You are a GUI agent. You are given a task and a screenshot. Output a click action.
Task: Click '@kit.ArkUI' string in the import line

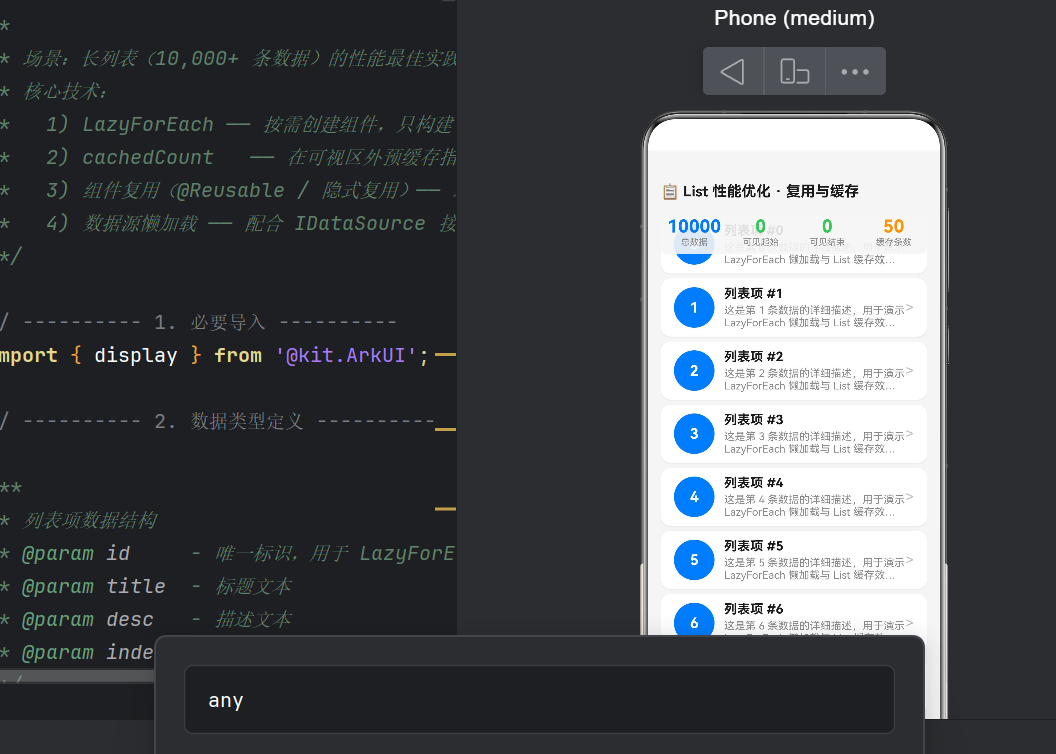(x=346, y=355)
